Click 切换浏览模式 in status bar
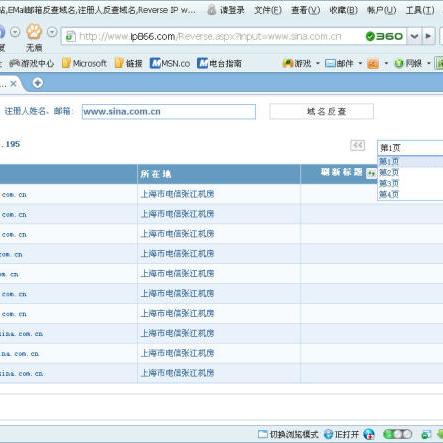This screenshot has height=443, width=443. coord(288,434)
